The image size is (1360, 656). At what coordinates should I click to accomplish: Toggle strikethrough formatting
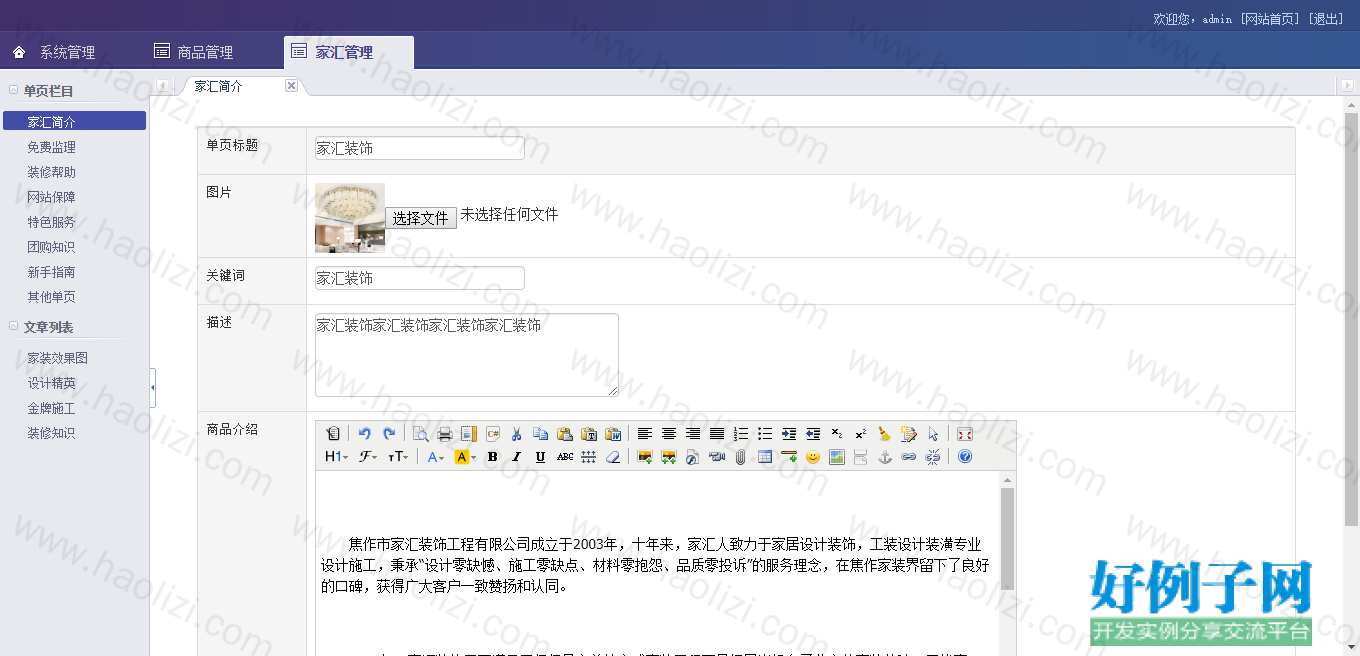coord(565,457)
